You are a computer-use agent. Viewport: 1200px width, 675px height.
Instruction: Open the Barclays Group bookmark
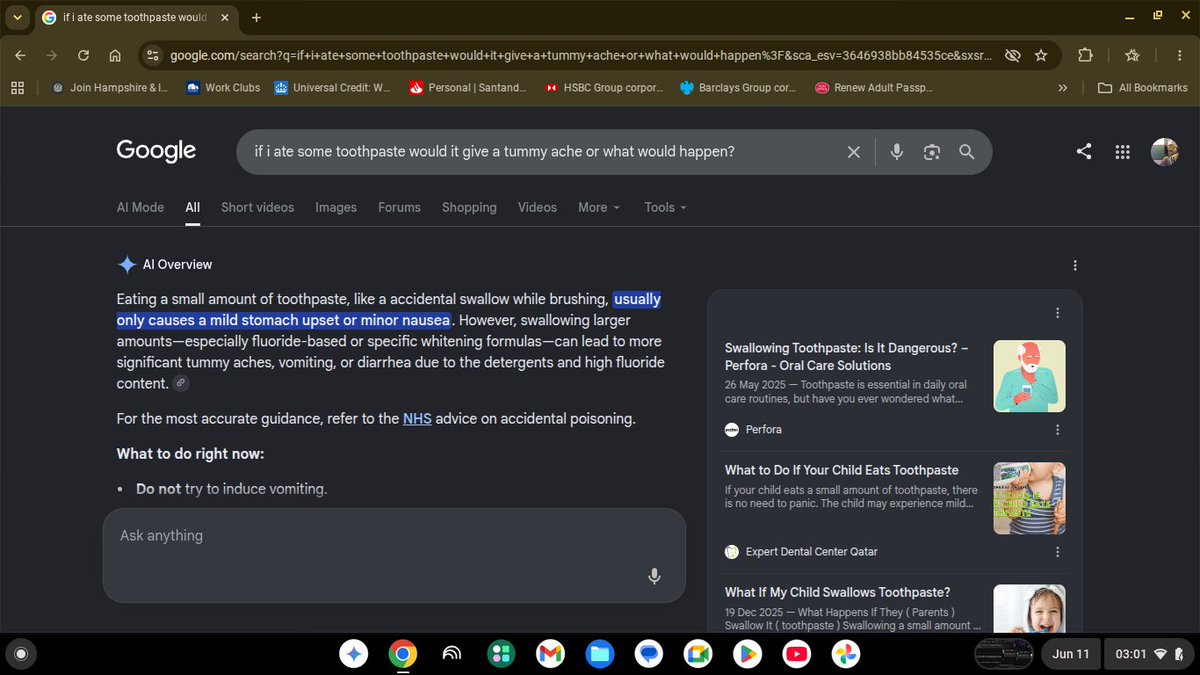pos(738,88)
